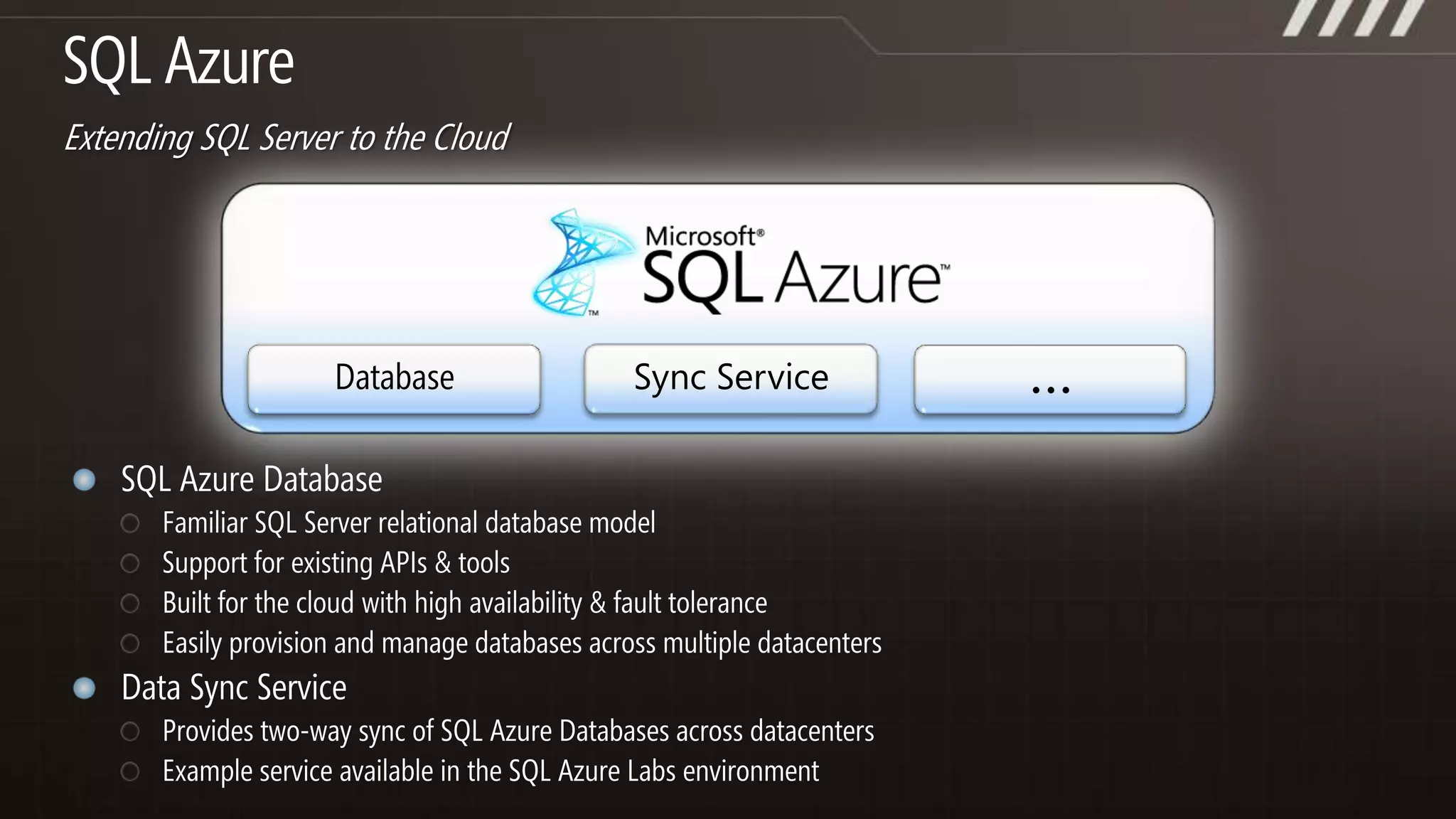This screenshot has height=819, width=1456.
Task: Click the circle bullet before 'Provides two-way sync'
Action: point(130,732)
